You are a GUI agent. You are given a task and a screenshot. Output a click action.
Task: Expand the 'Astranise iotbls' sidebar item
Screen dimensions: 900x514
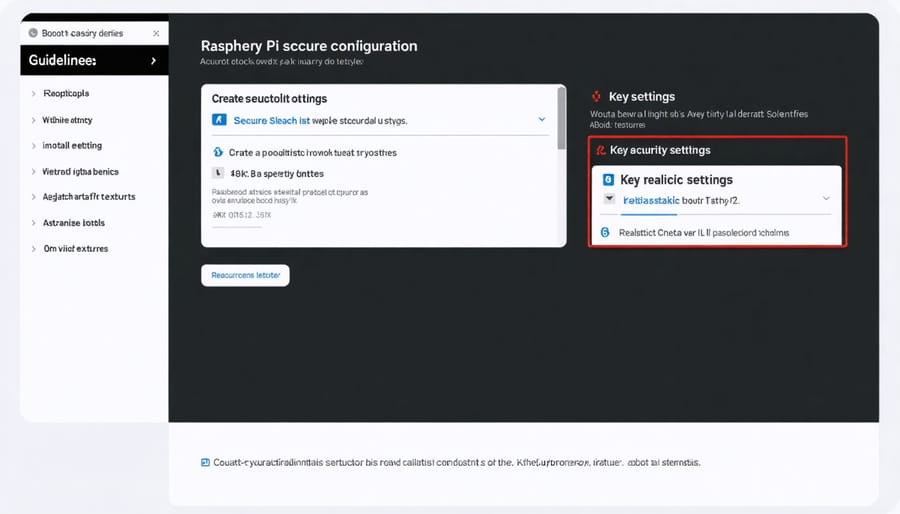coord(33,223)
